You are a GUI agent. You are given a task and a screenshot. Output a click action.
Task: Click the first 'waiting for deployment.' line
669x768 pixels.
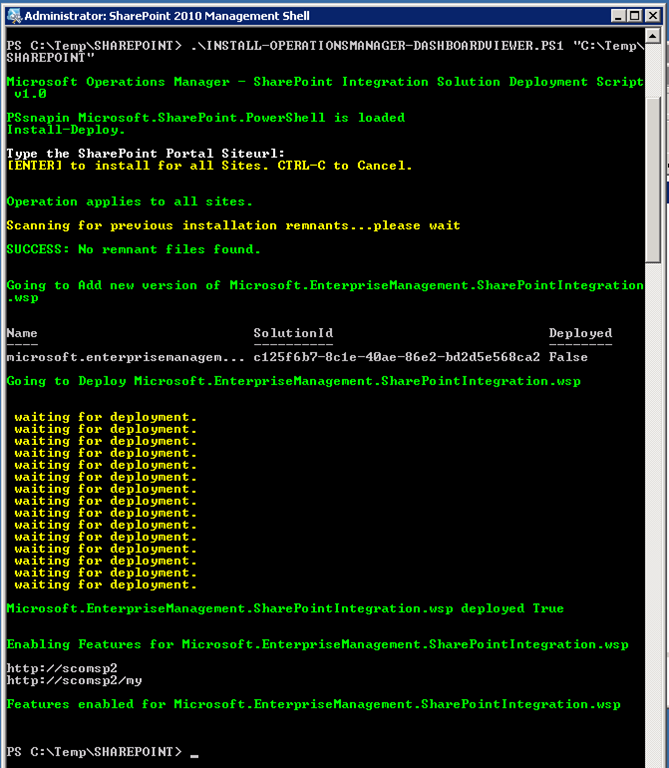pos(105,417)
